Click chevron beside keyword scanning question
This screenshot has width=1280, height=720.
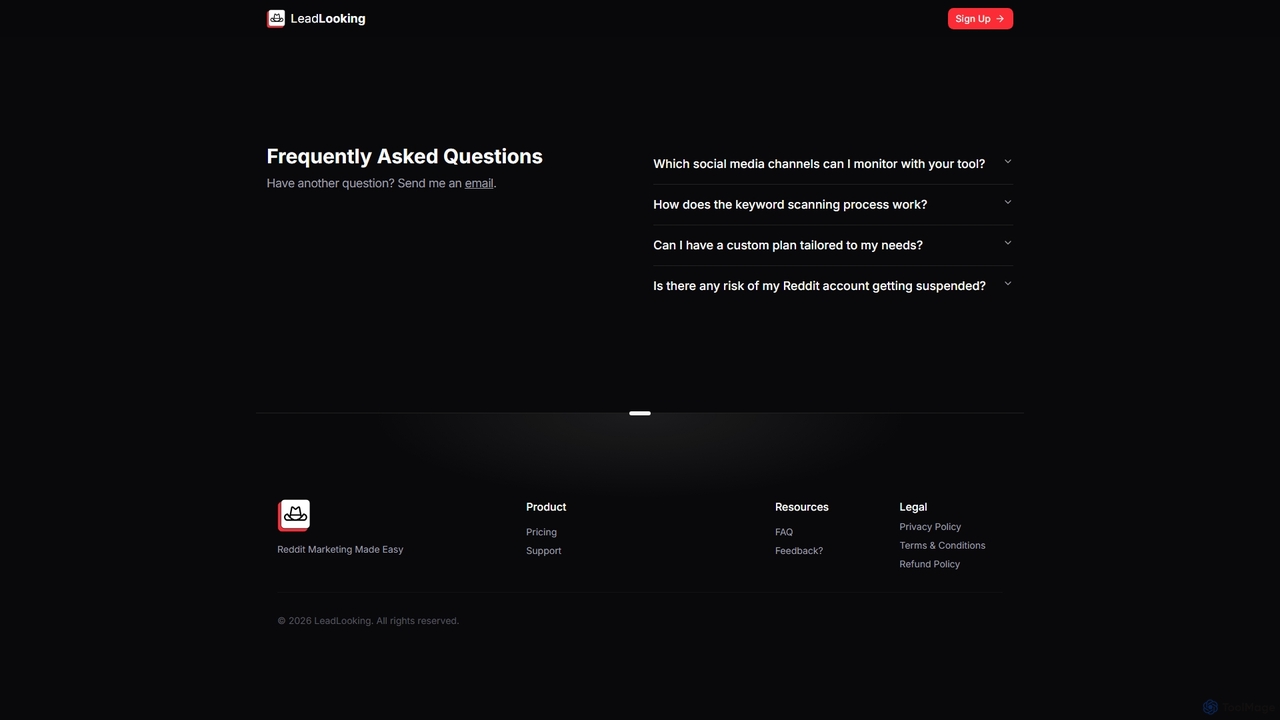tap(1008, 202)
